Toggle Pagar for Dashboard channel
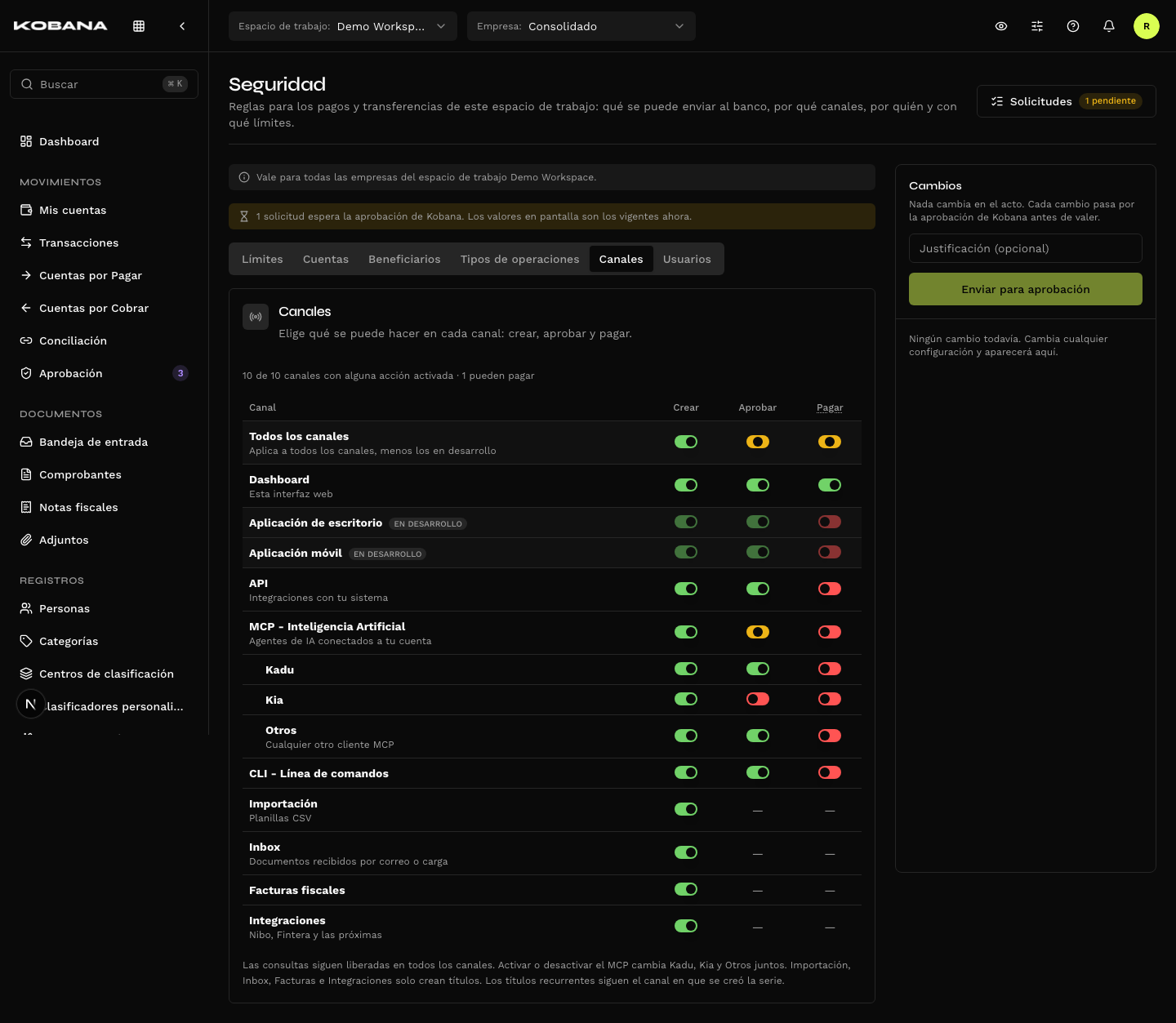 click(830, 485)
